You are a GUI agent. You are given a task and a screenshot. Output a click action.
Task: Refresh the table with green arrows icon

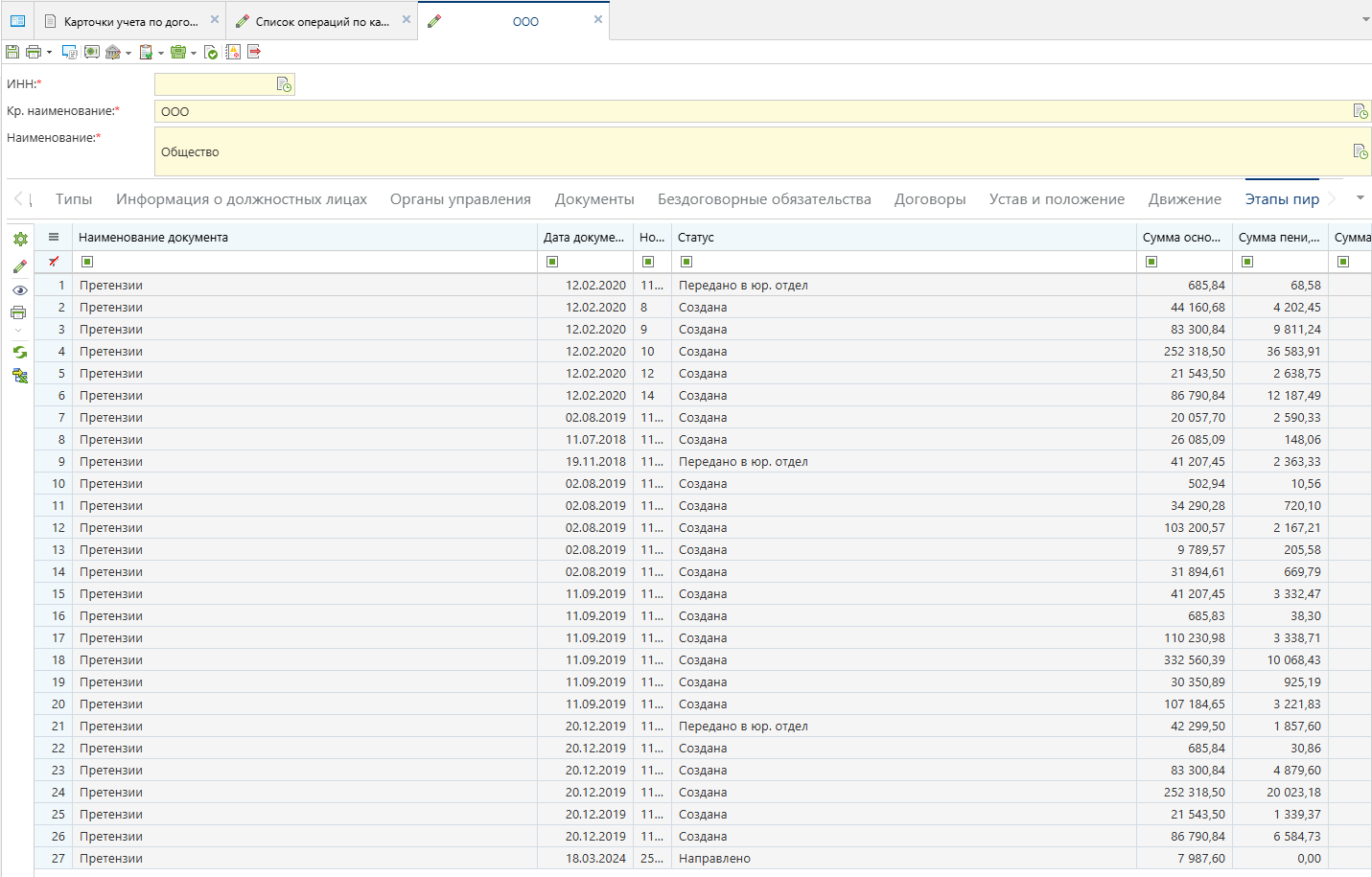[x=19, y=352]
